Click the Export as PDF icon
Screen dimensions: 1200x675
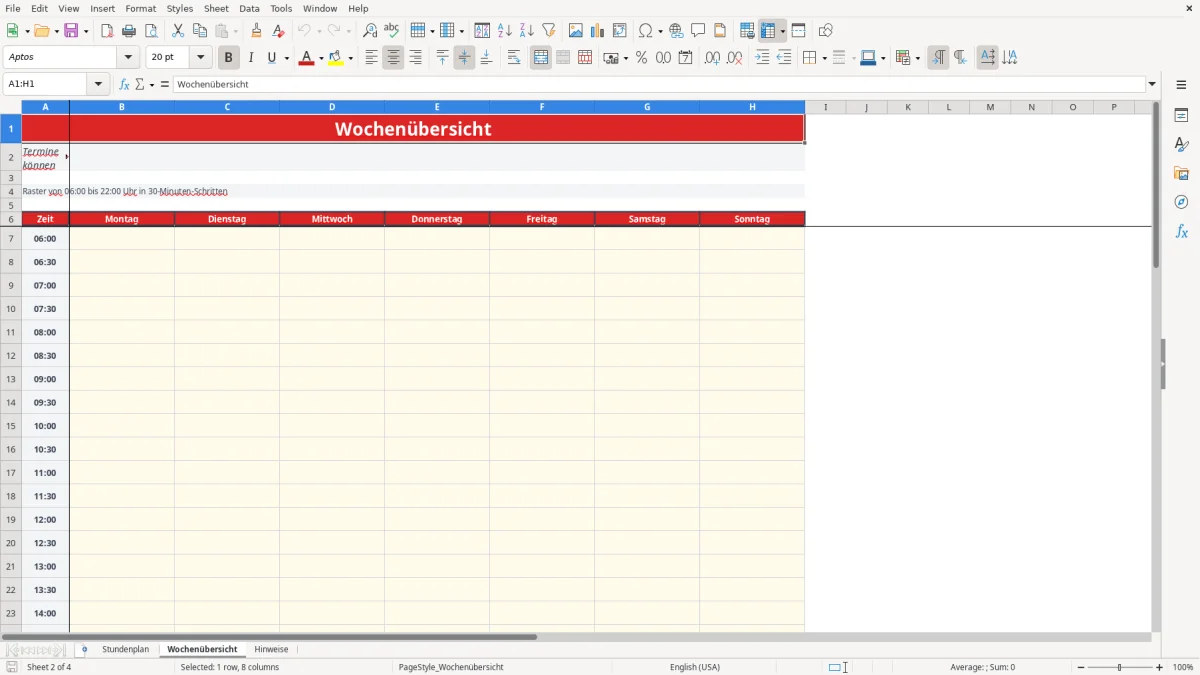pos(107,31)
